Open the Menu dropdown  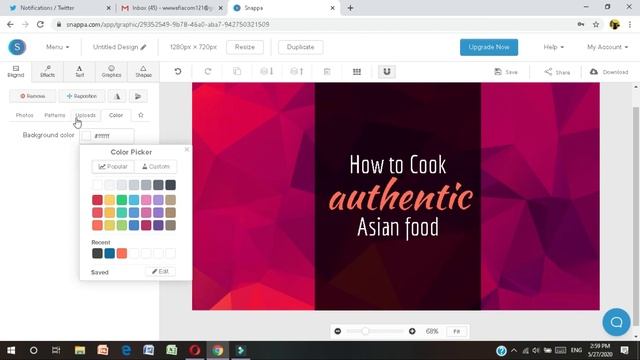[57, 47]
